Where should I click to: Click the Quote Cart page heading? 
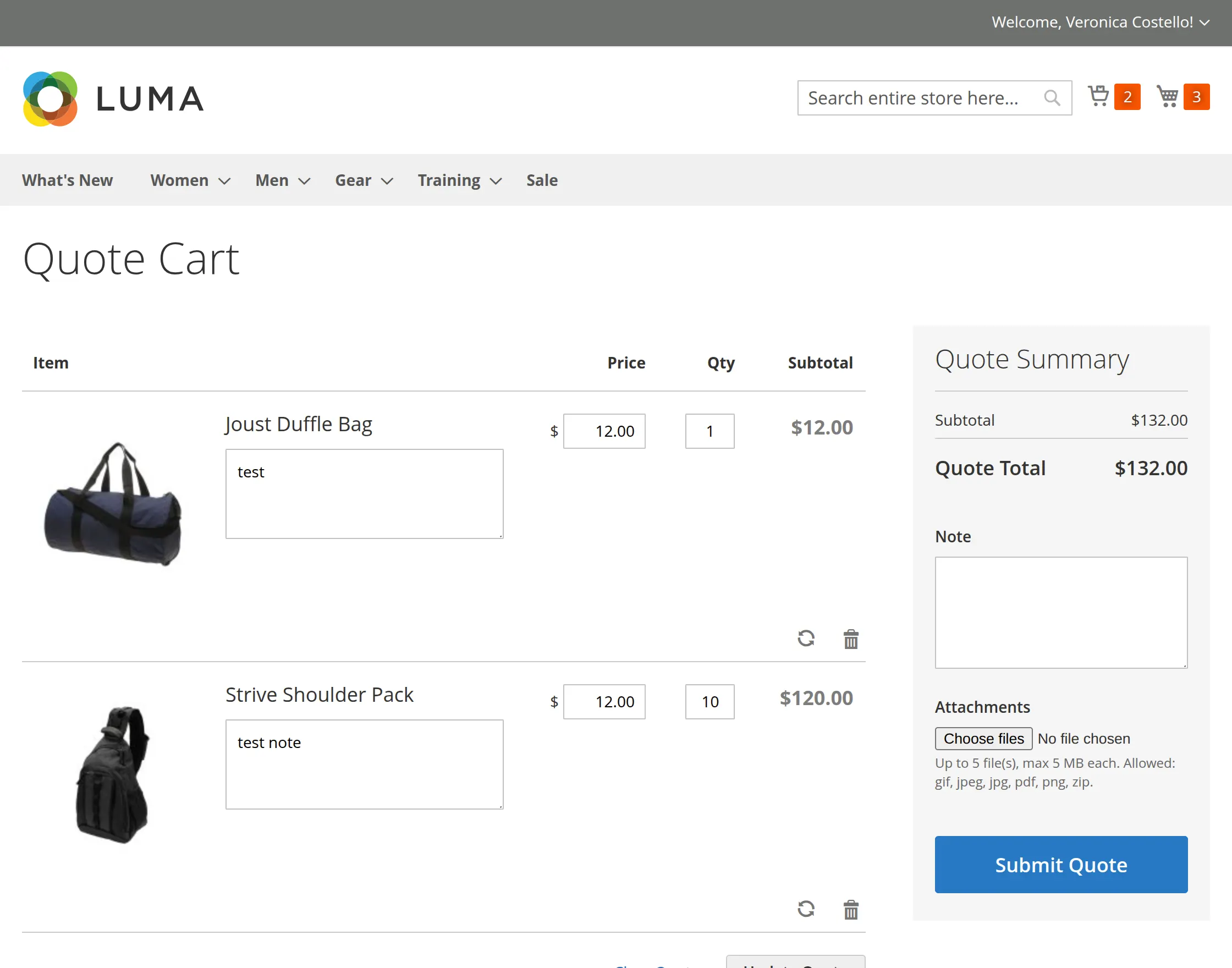tap(131, 259)
